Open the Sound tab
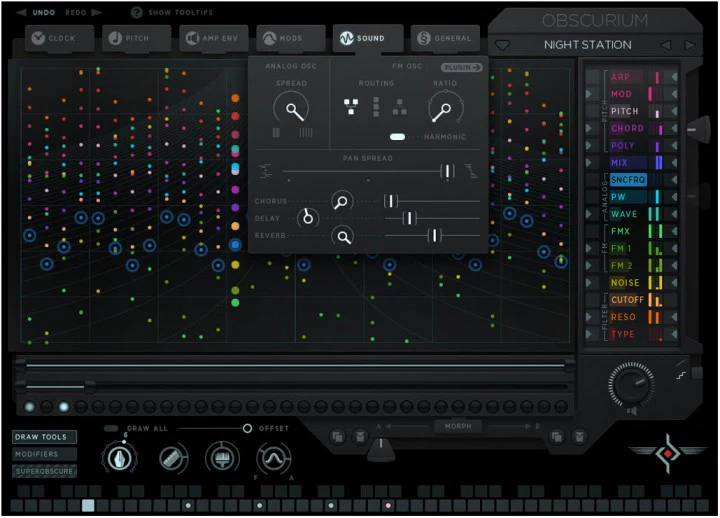 (368, 38)
